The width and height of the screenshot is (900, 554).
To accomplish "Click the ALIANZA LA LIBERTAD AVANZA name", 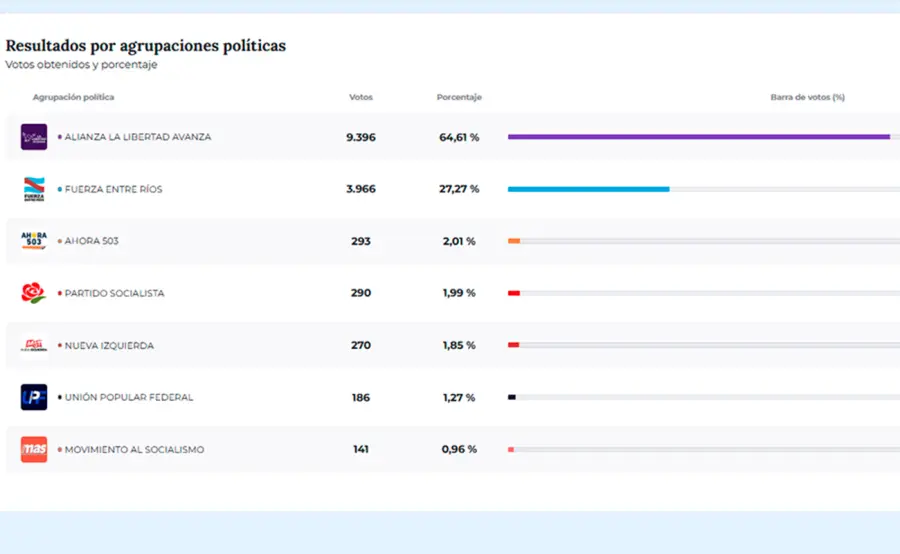I will click(x=137, y=137).
